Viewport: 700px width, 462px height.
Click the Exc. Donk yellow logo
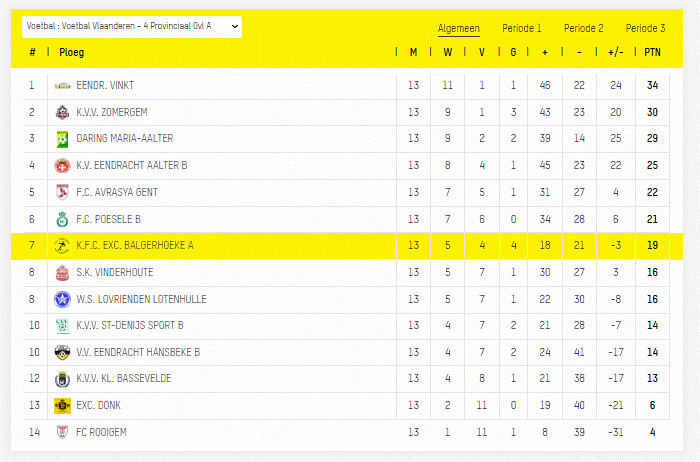pyautogui.click(x=62, y=405)
